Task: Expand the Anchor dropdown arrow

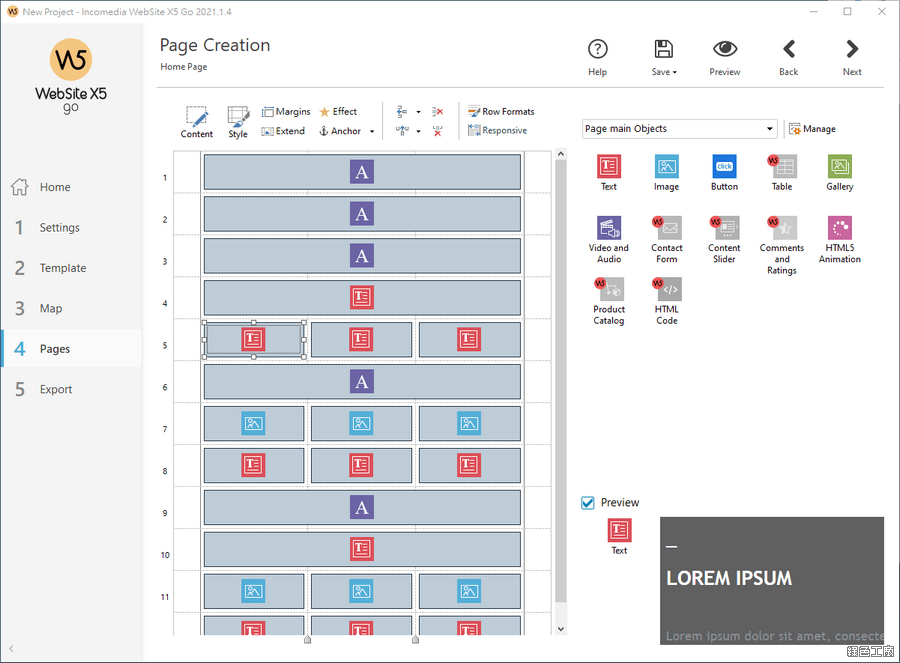Action: 372,131
